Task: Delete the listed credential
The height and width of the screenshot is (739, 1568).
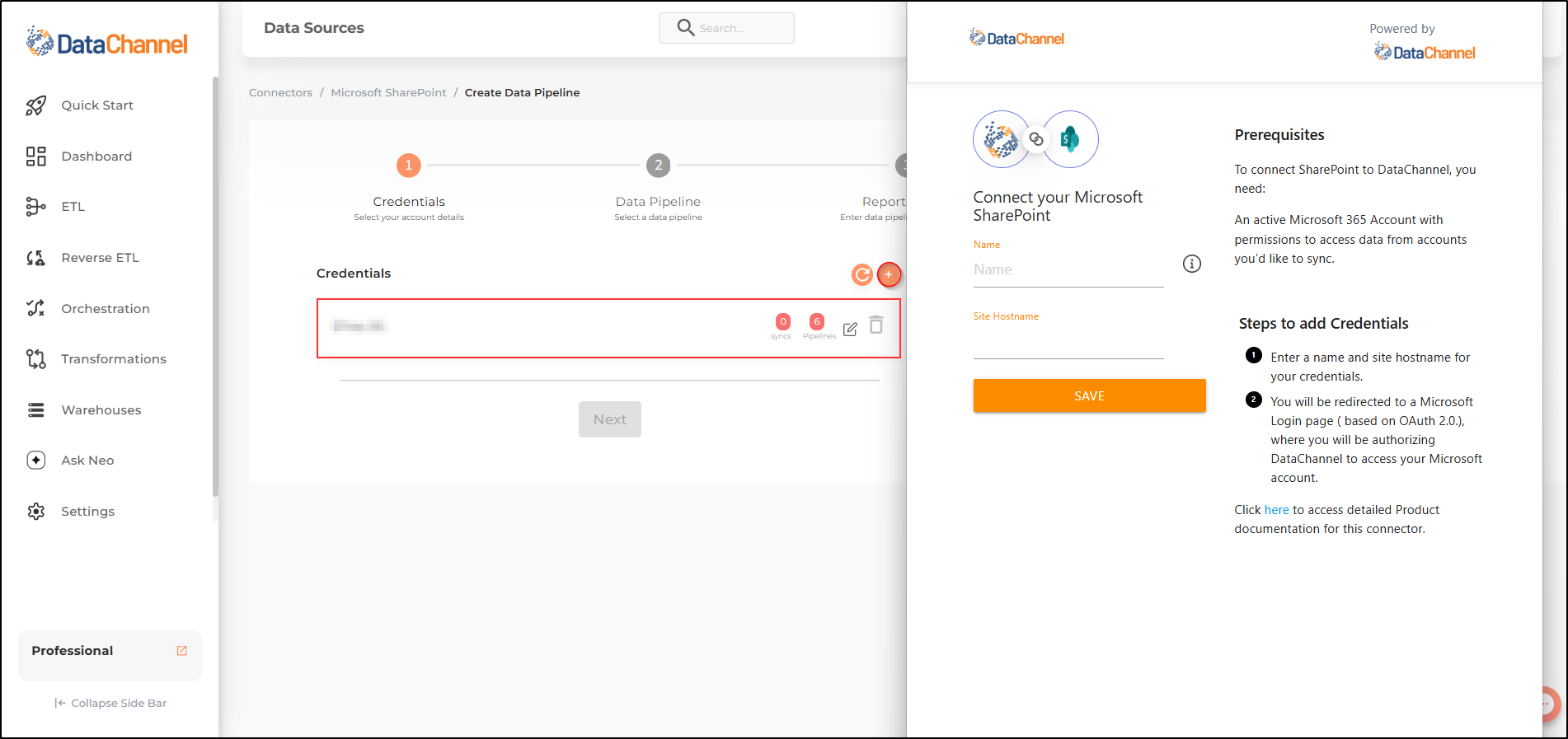Action: coord(876,325)
